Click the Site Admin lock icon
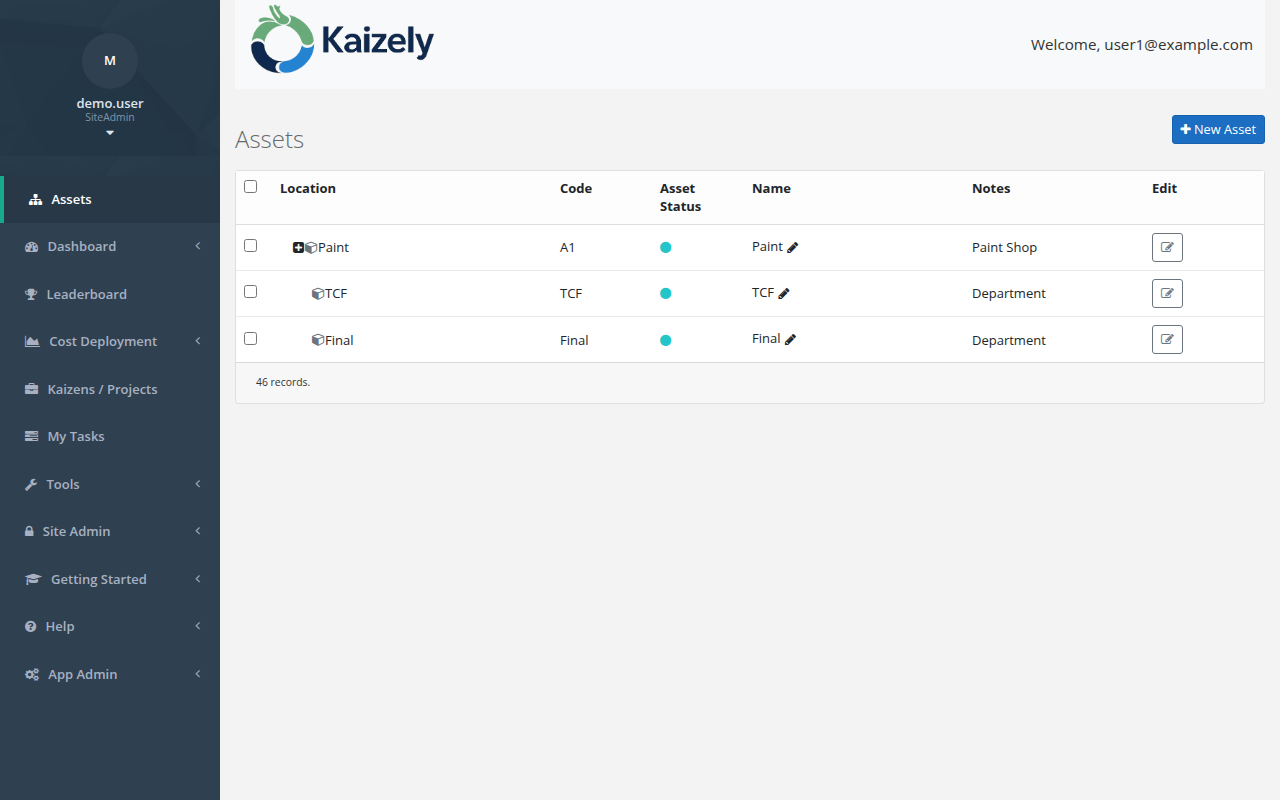 tap(28, 531)
